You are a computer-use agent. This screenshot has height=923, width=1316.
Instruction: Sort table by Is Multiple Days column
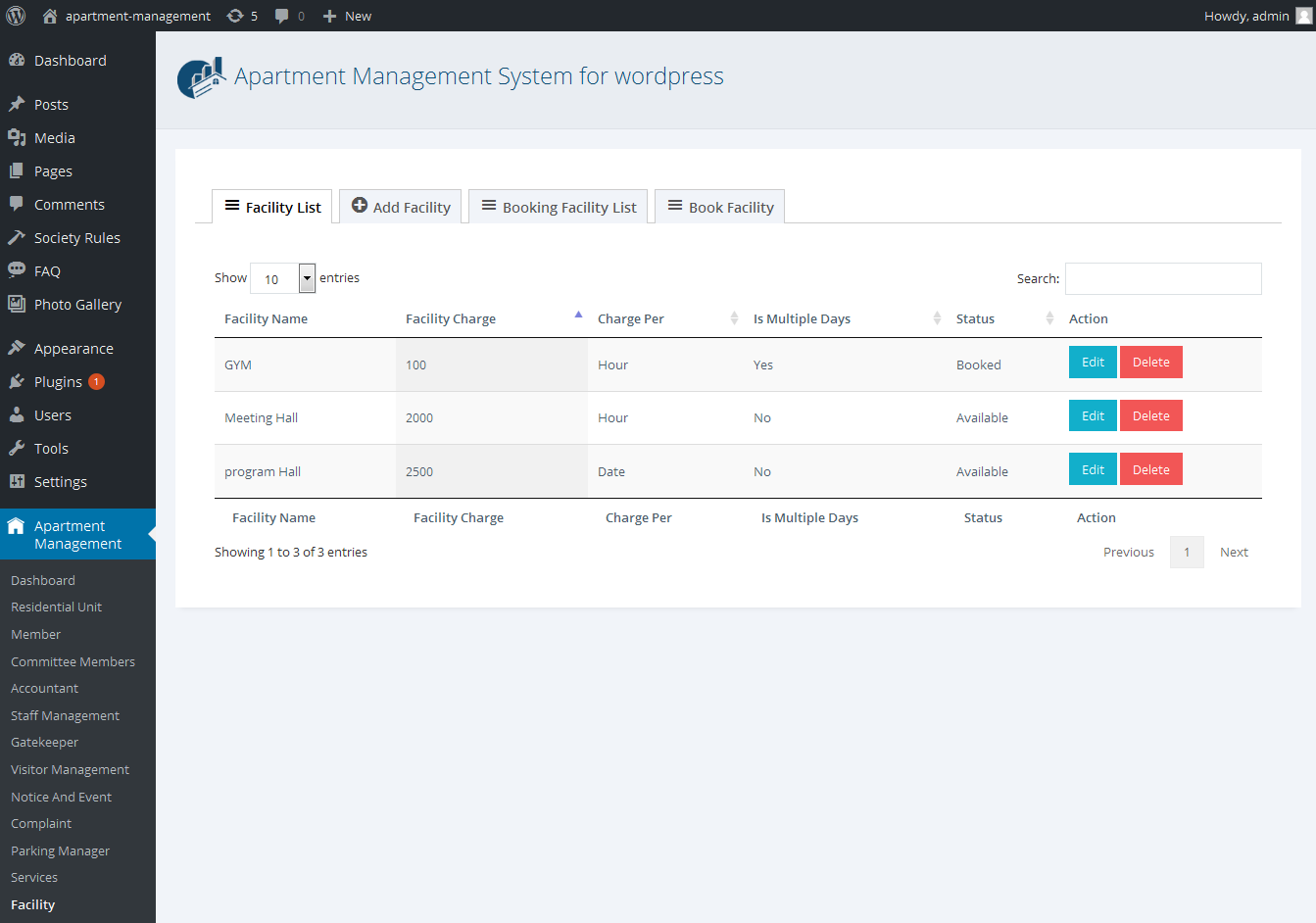846,318
